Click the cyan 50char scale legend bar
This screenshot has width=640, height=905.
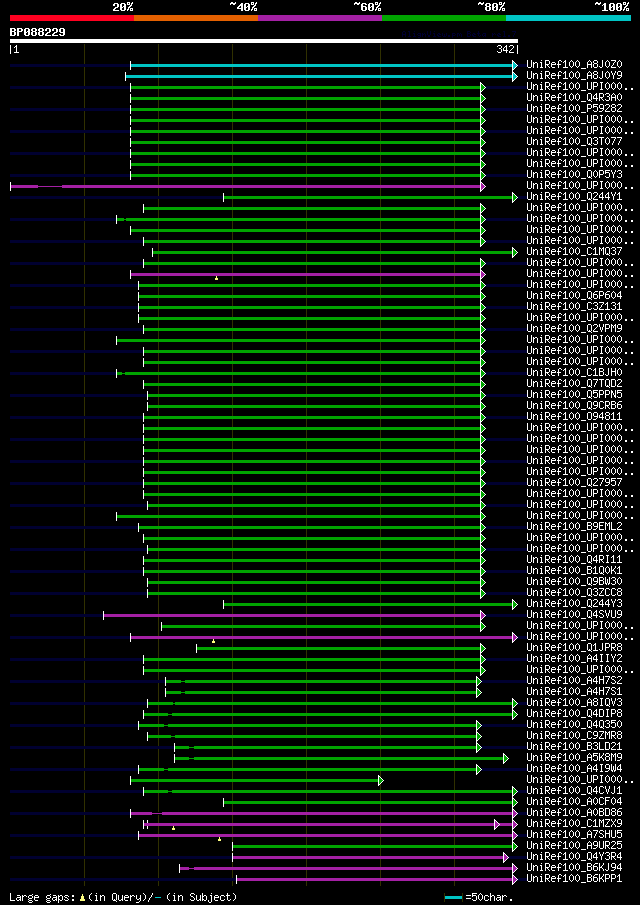[x=454, y=897]
